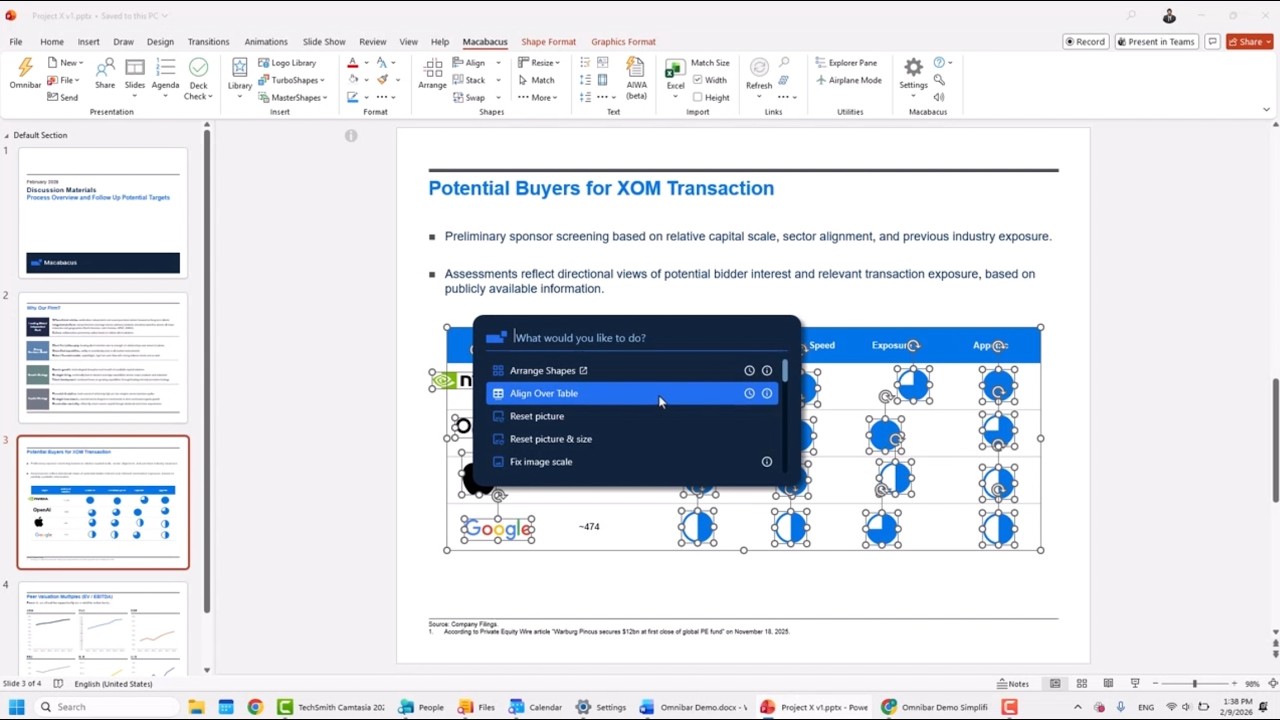
Task: Click the Arrange shapes icon
Action: pos(432,73)
